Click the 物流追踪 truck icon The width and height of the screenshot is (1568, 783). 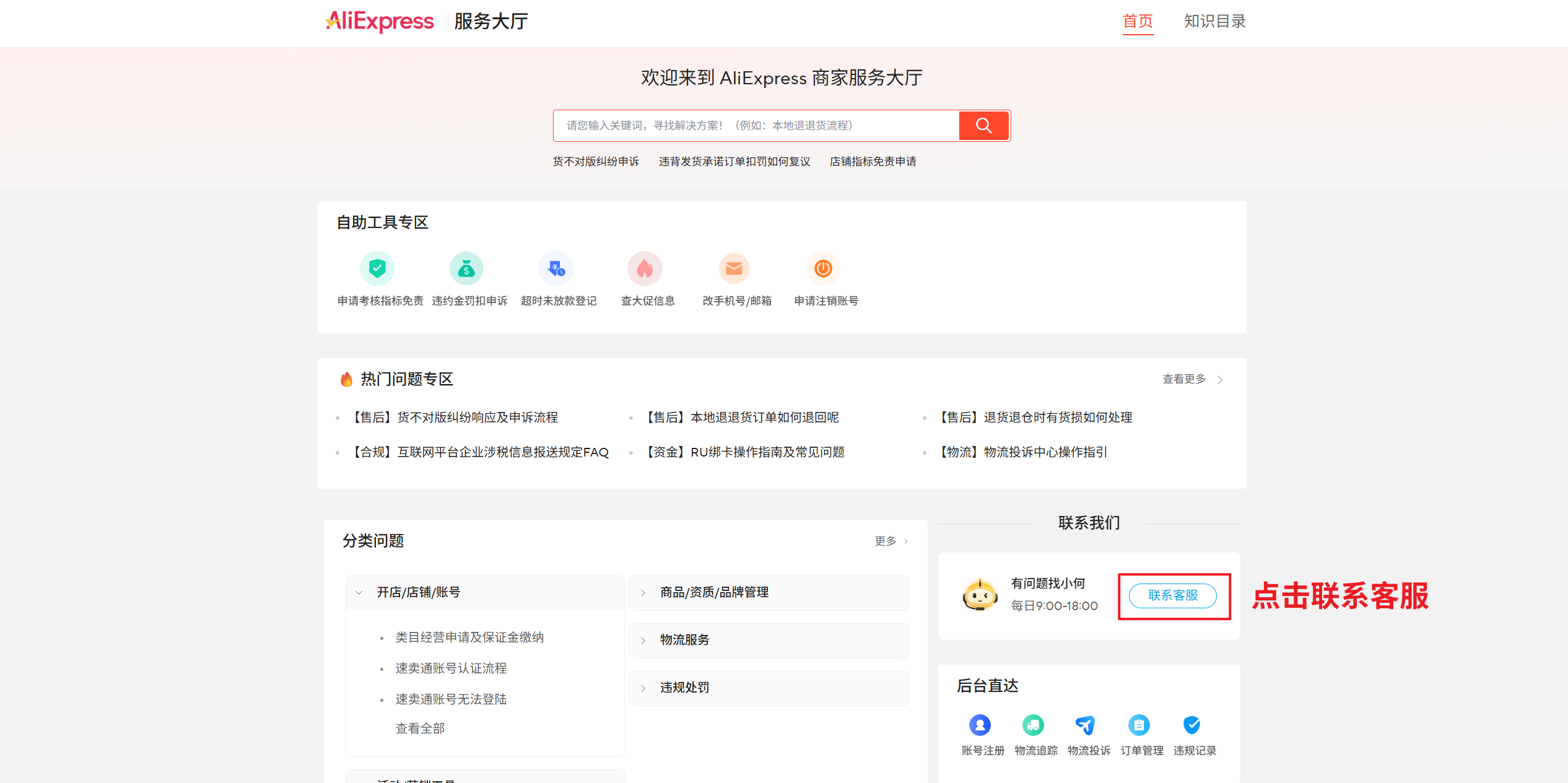[x=1033, y=725]
